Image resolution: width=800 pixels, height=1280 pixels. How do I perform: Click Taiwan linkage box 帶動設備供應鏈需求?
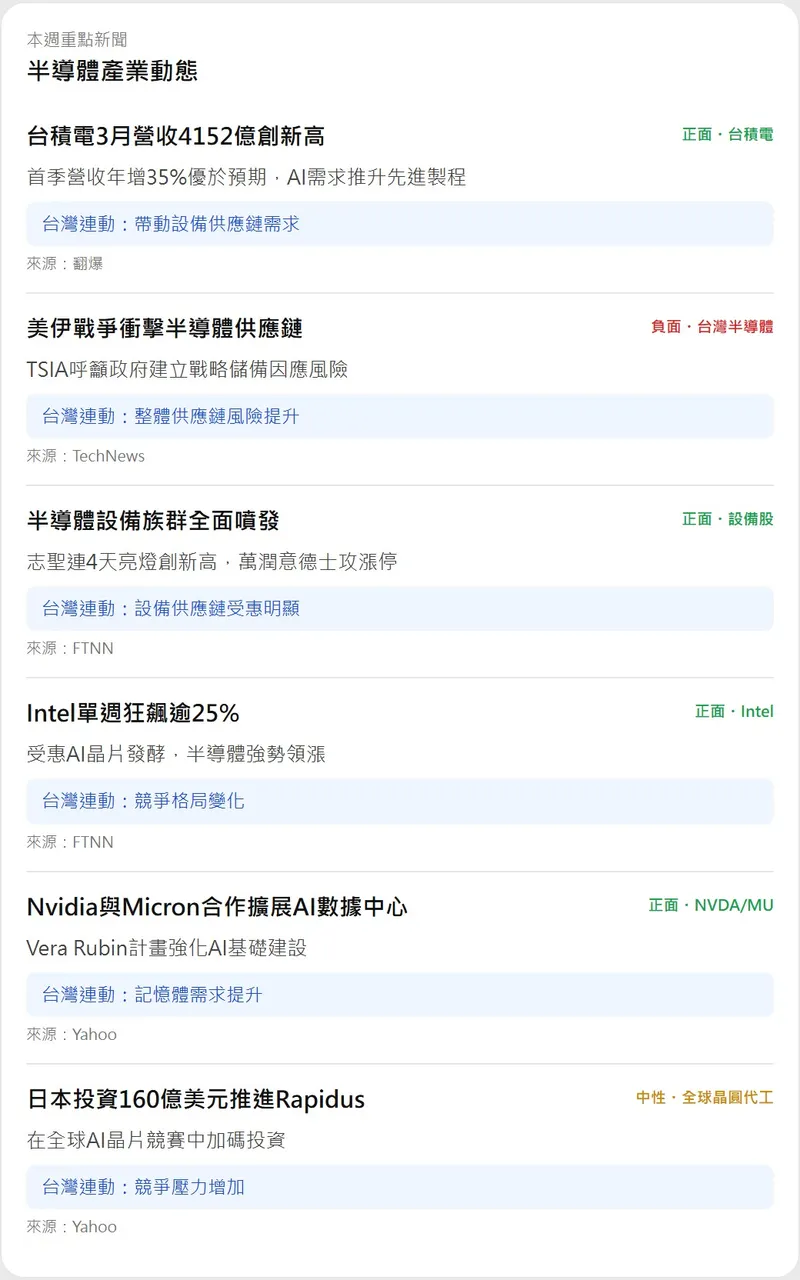(x=400, y=224)
